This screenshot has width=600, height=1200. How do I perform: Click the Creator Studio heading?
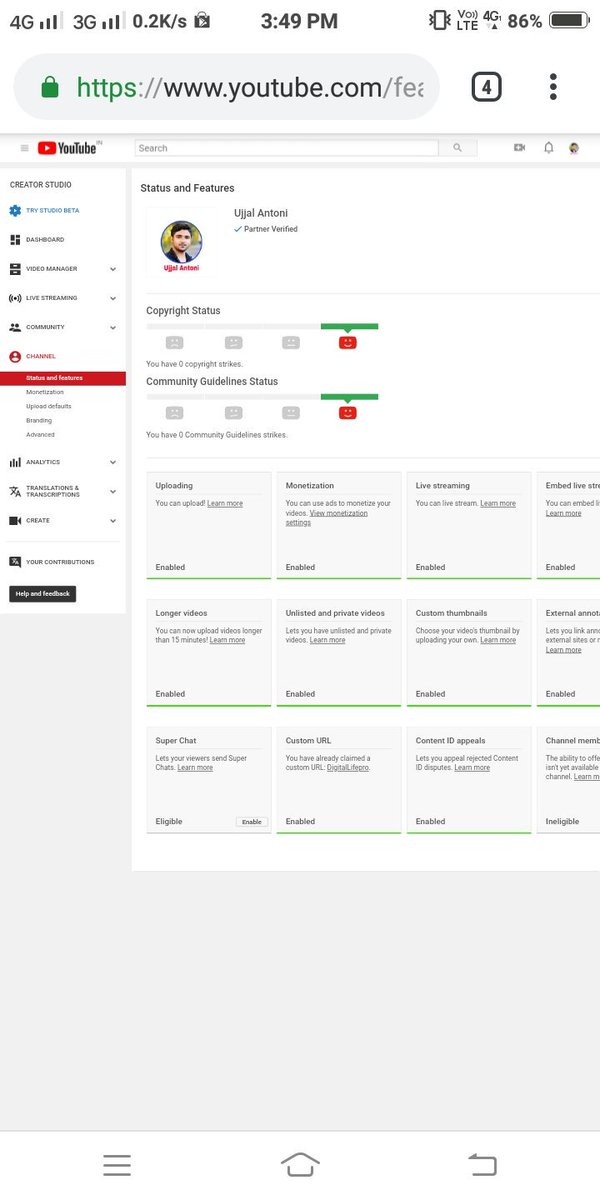[41, 185]
